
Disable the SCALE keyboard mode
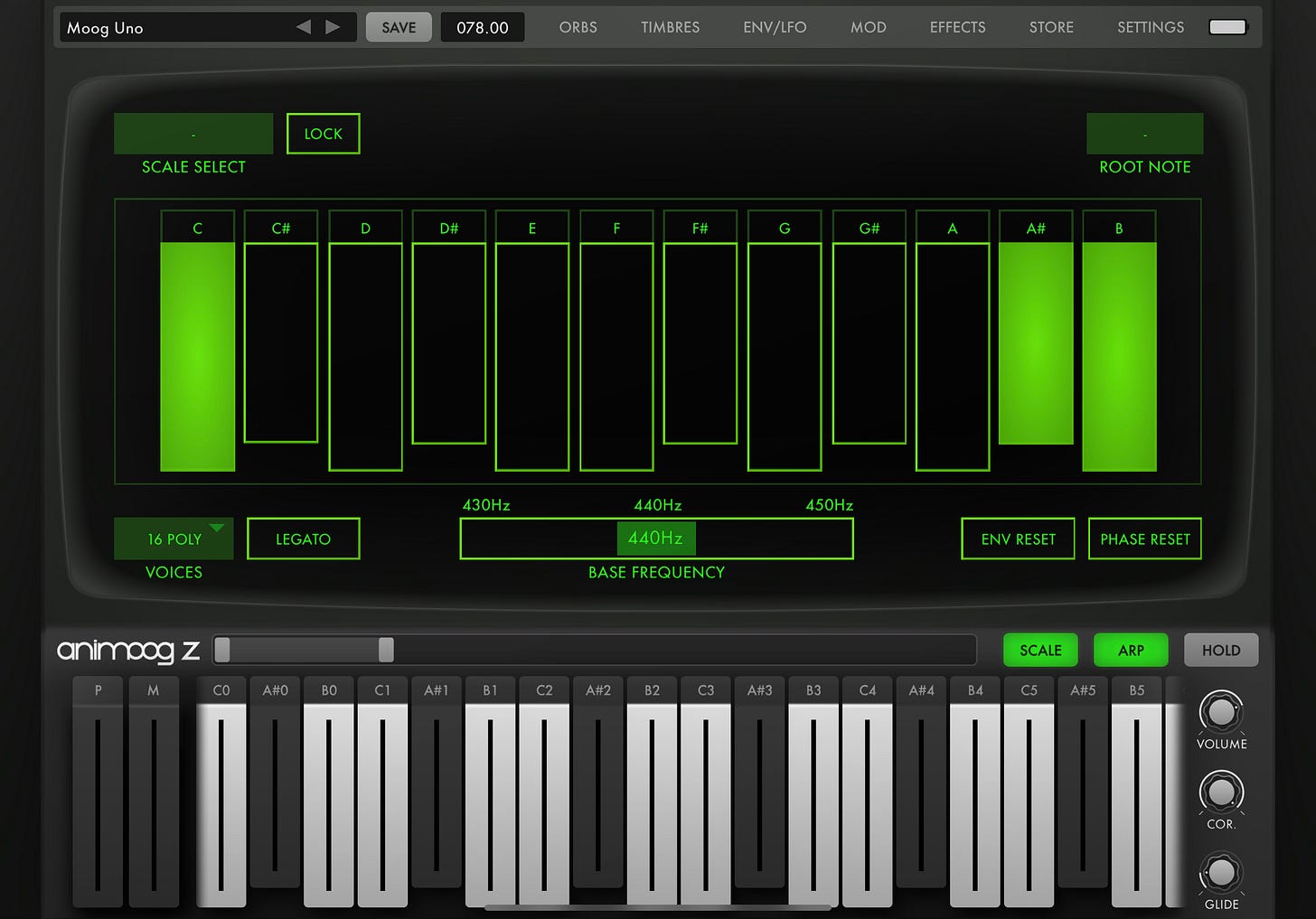1040,650
